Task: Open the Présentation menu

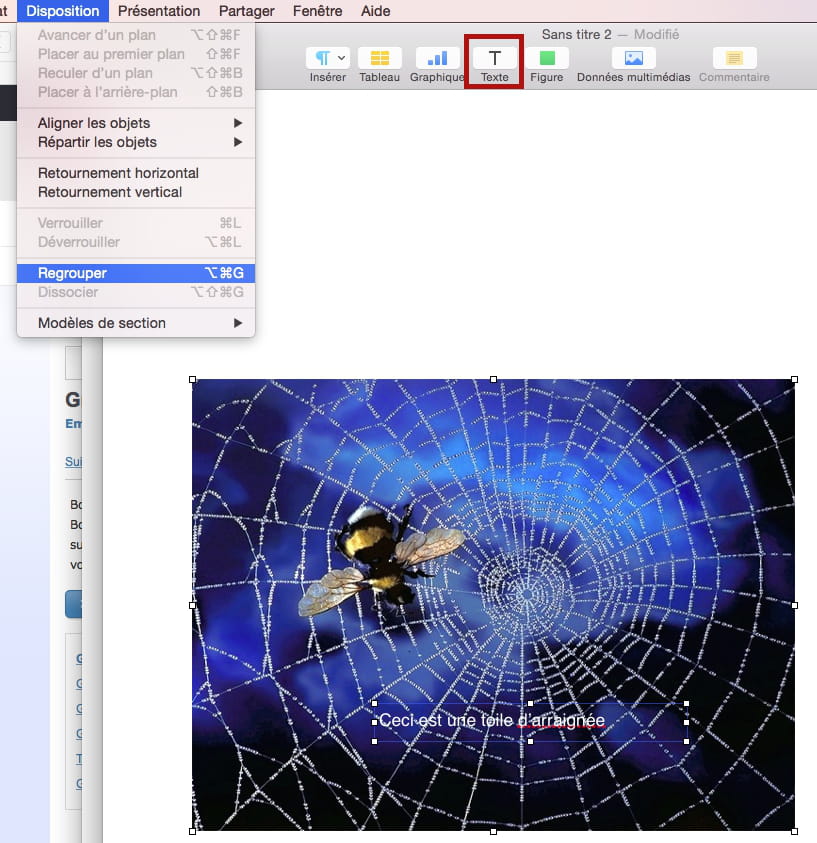Action: coord(159,11)
